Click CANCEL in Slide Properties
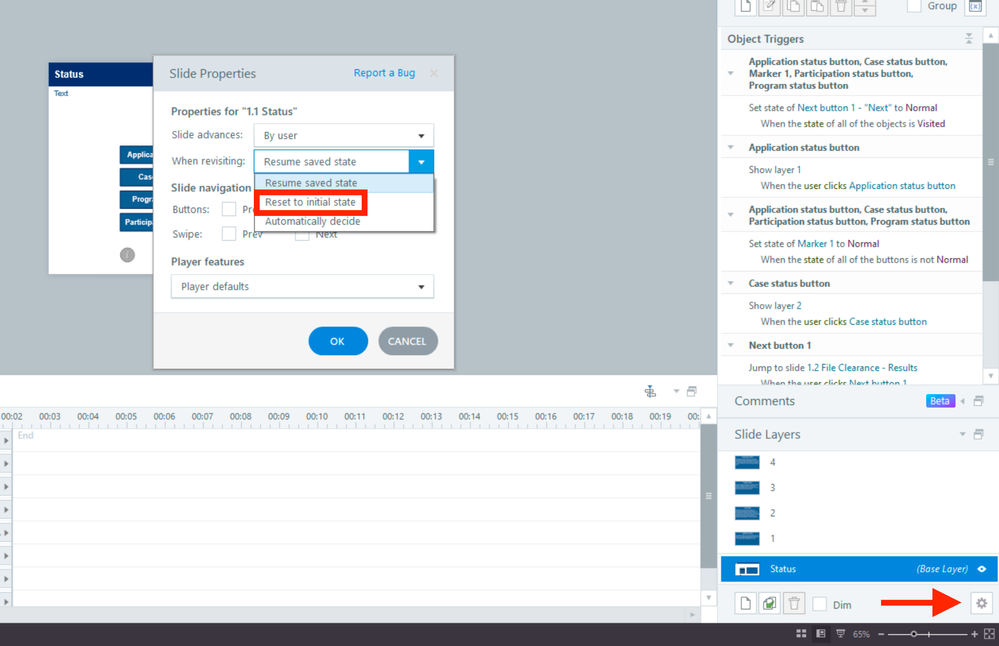The width and height of the screenshot is (999, 646). click(x=408, y=341)
